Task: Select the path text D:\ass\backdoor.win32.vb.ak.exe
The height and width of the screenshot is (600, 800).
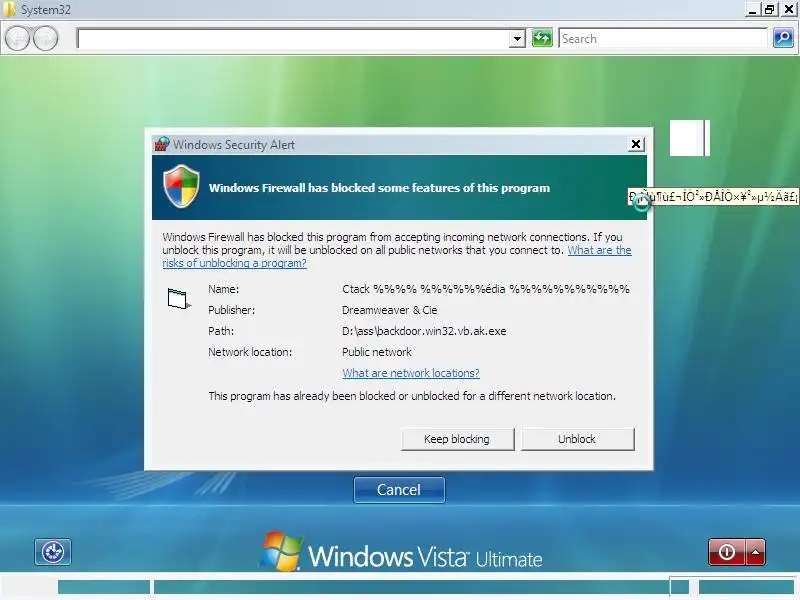Action: [x=424, y=331]
